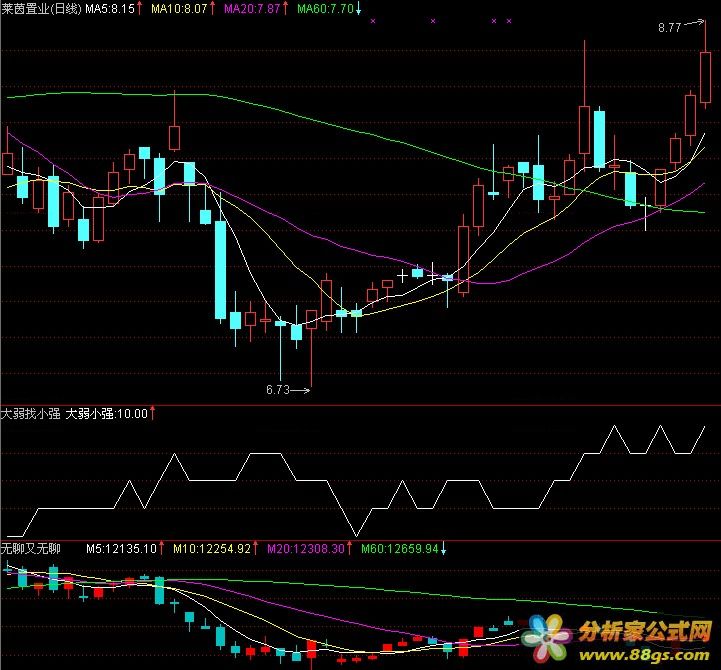The width and height of the screenshot is (721, 670).
Task: Click the 8.77 high price label
Action: pyautogui.click(x=669, y=28)
